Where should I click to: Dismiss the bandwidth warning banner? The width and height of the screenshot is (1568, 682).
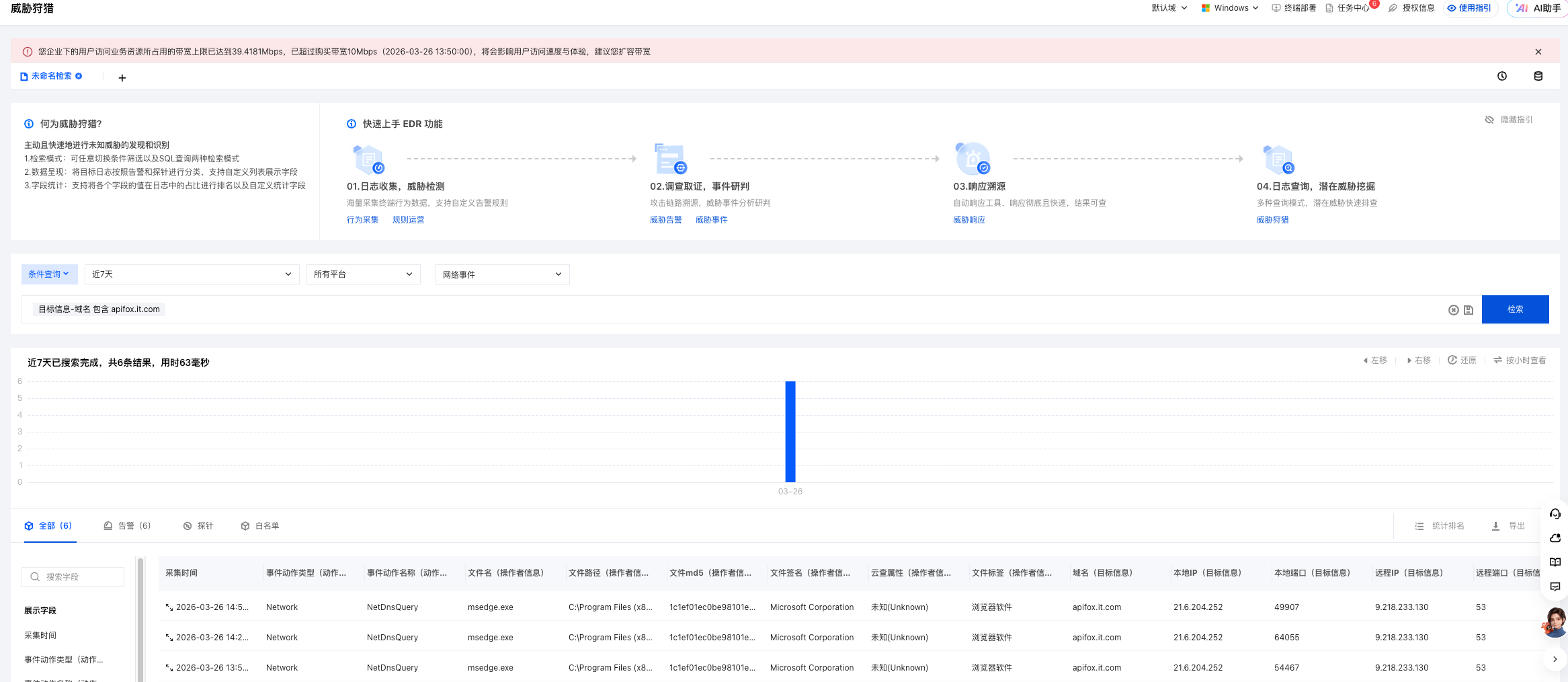pos(1538,52)
